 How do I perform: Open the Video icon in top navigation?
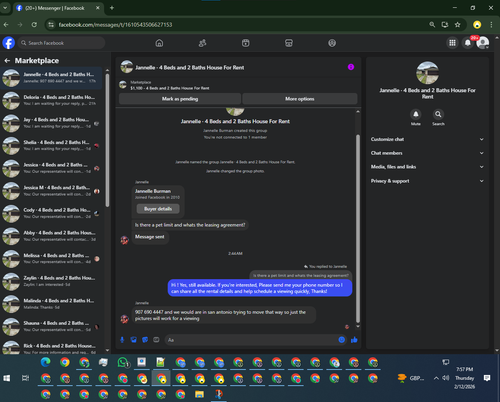click(x=246, y=43)
